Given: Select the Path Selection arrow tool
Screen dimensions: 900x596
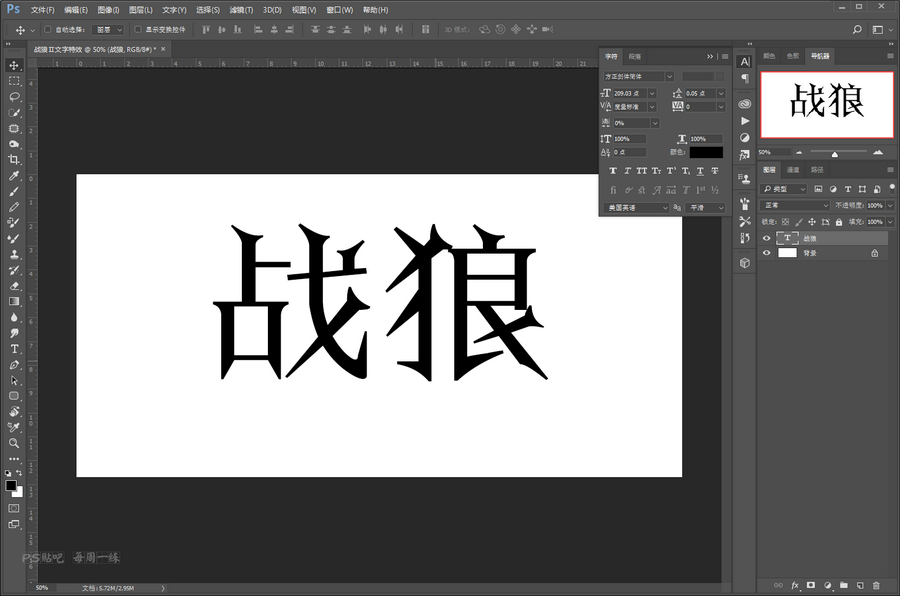Looking at the screenshot, I should coord(14,381).
